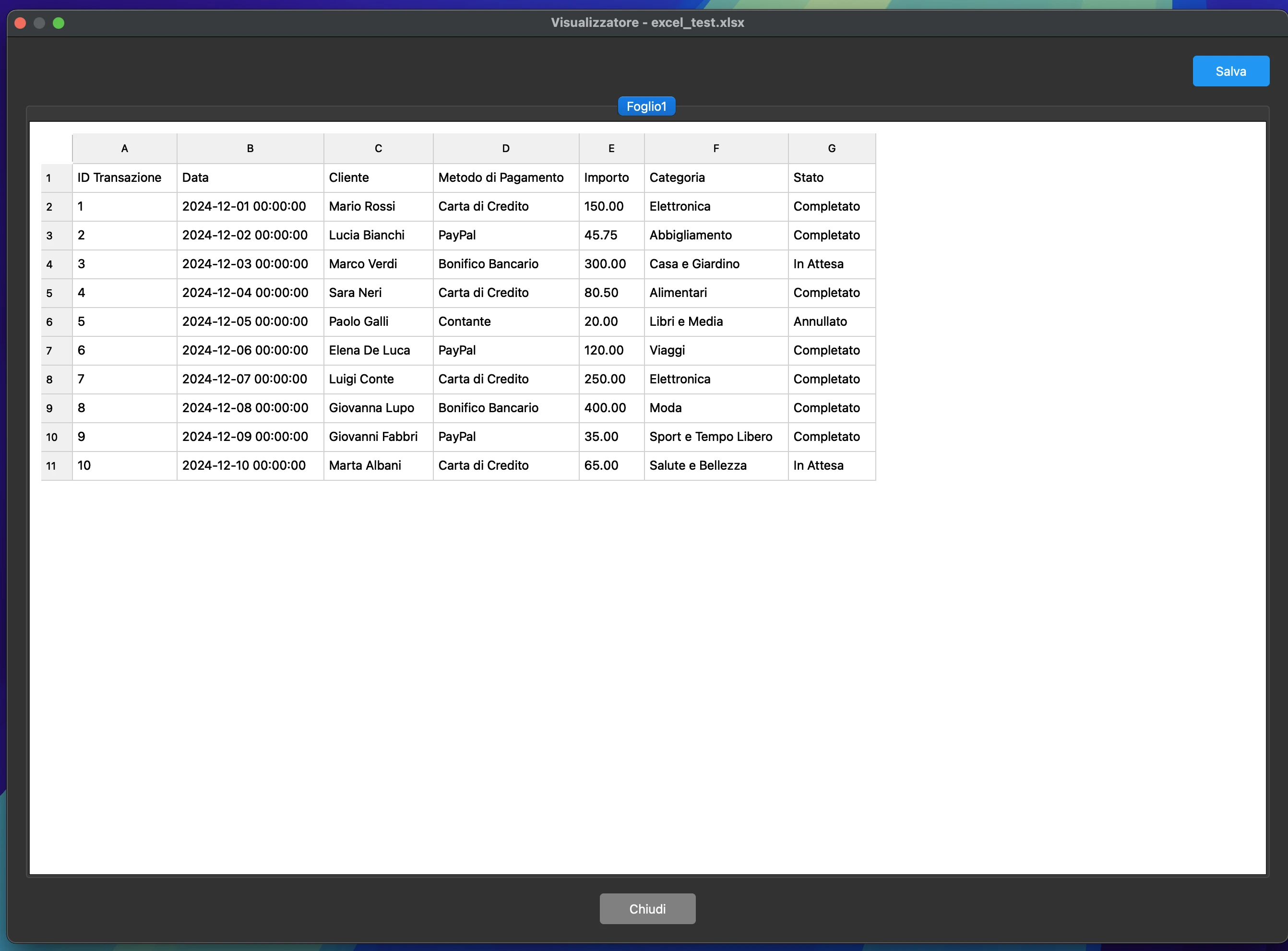The width and height of the screenshot is (1288, 951).
Task: Select 'Carta di Credito' in Luigi Conte row
Action: click(505, 379)
